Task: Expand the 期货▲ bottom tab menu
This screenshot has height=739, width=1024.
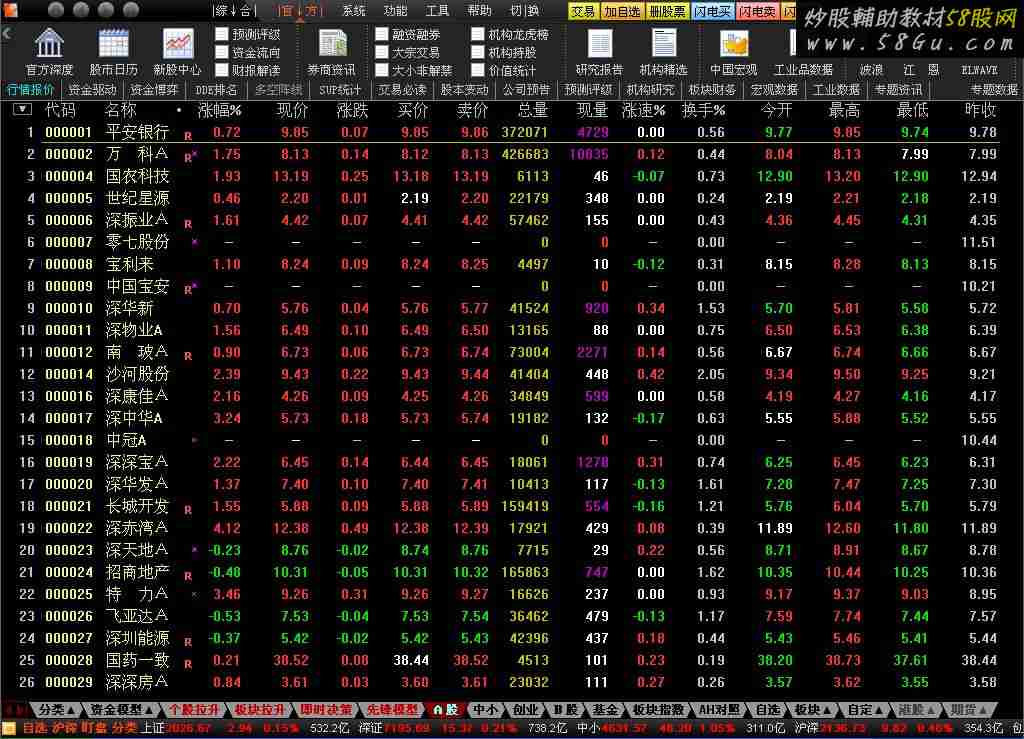Action: [968, 710]
